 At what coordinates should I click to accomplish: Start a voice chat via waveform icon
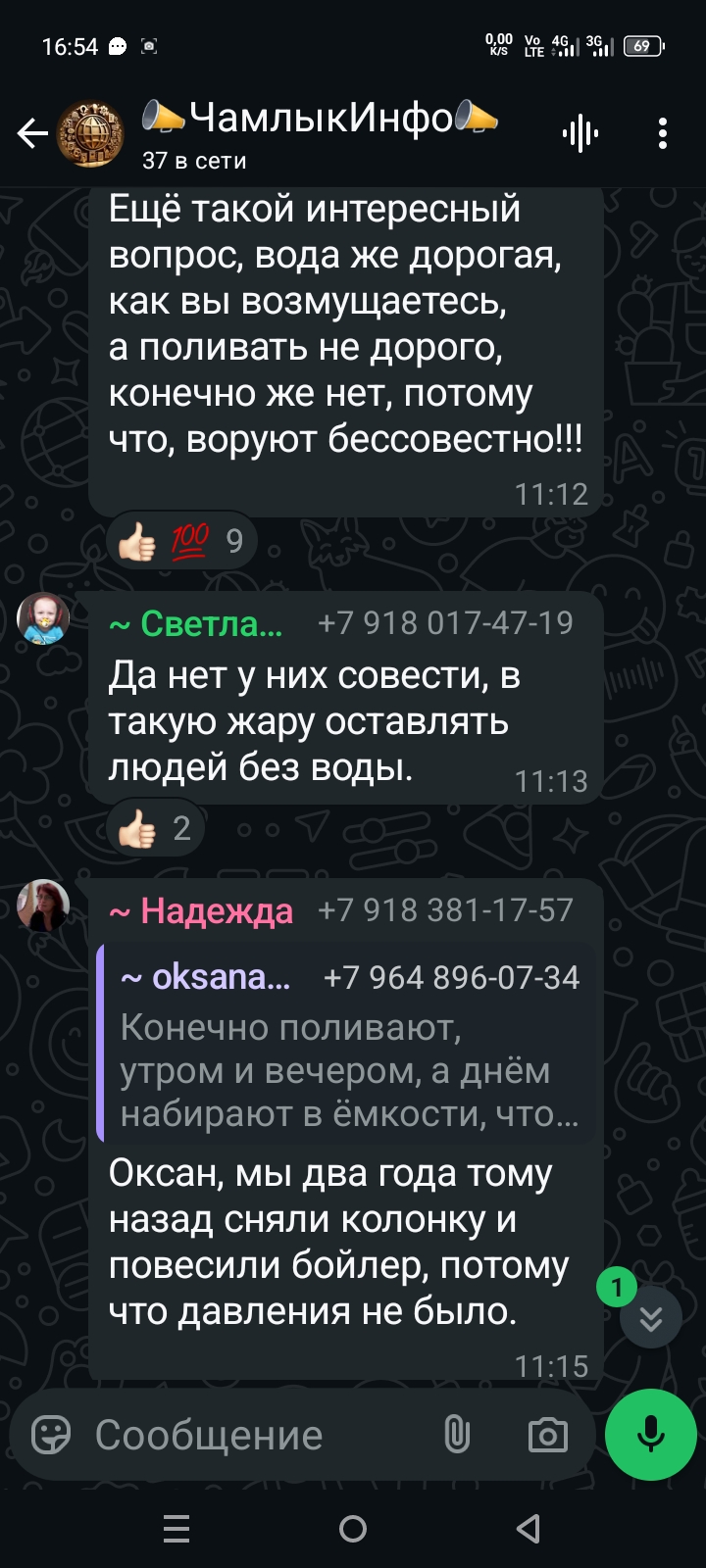580,133
